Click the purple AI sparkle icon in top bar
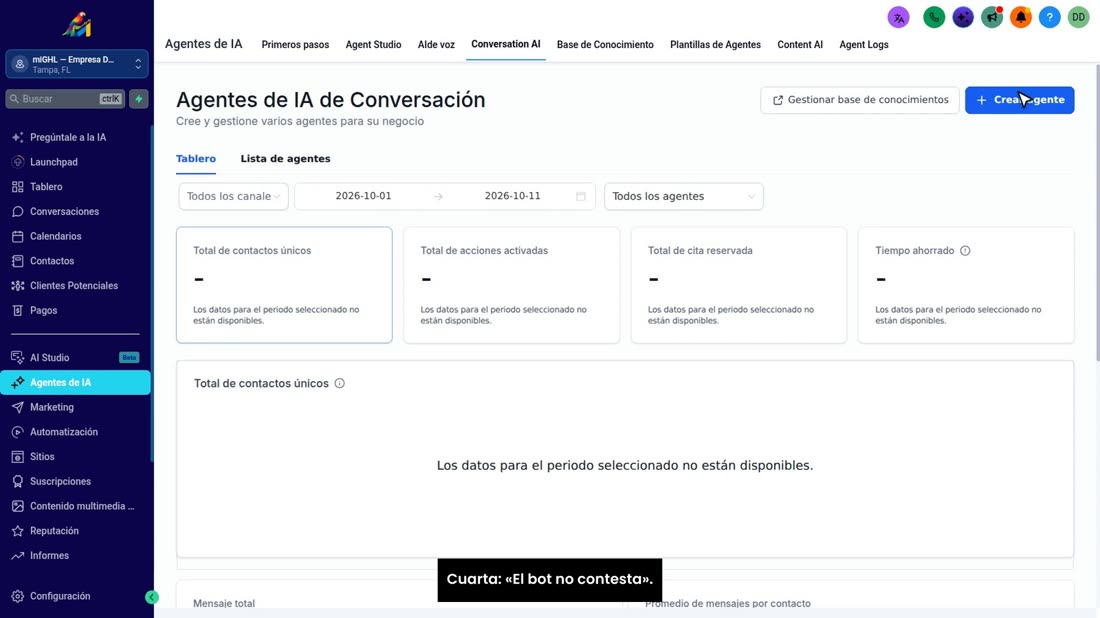The width and height of the screenshot is (1100, 618). pos(962,18)
